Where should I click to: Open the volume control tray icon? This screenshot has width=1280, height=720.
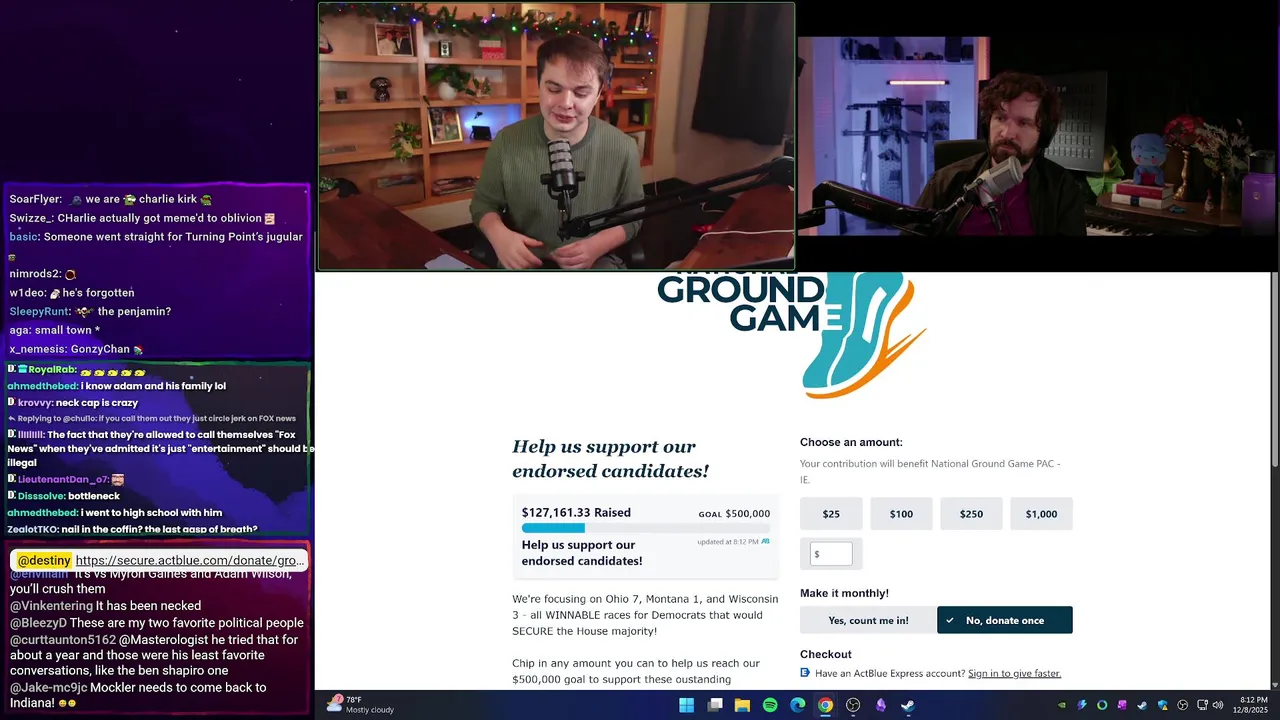1218,705
